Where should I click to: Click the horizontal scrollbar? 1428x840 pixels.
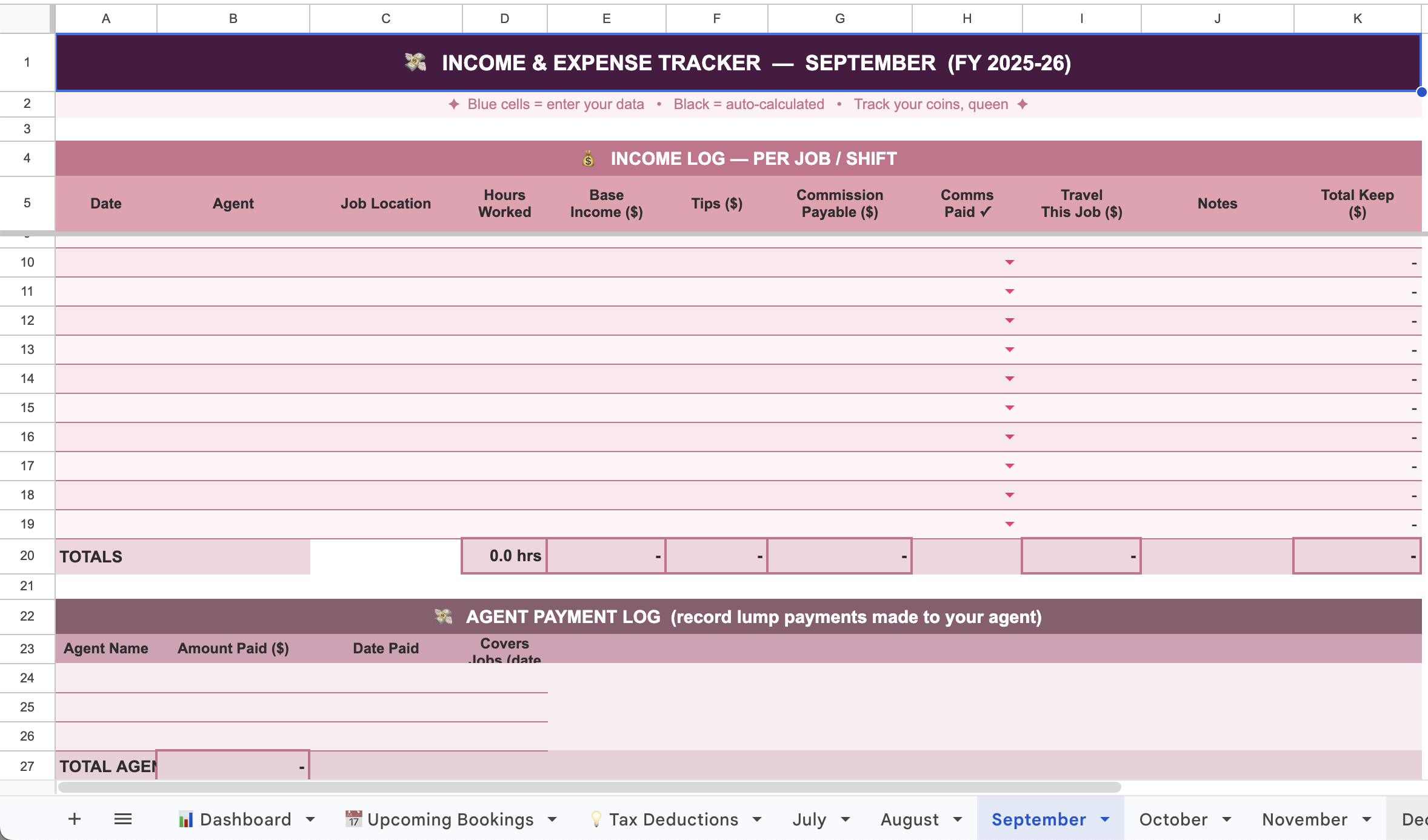pos(589,787)
